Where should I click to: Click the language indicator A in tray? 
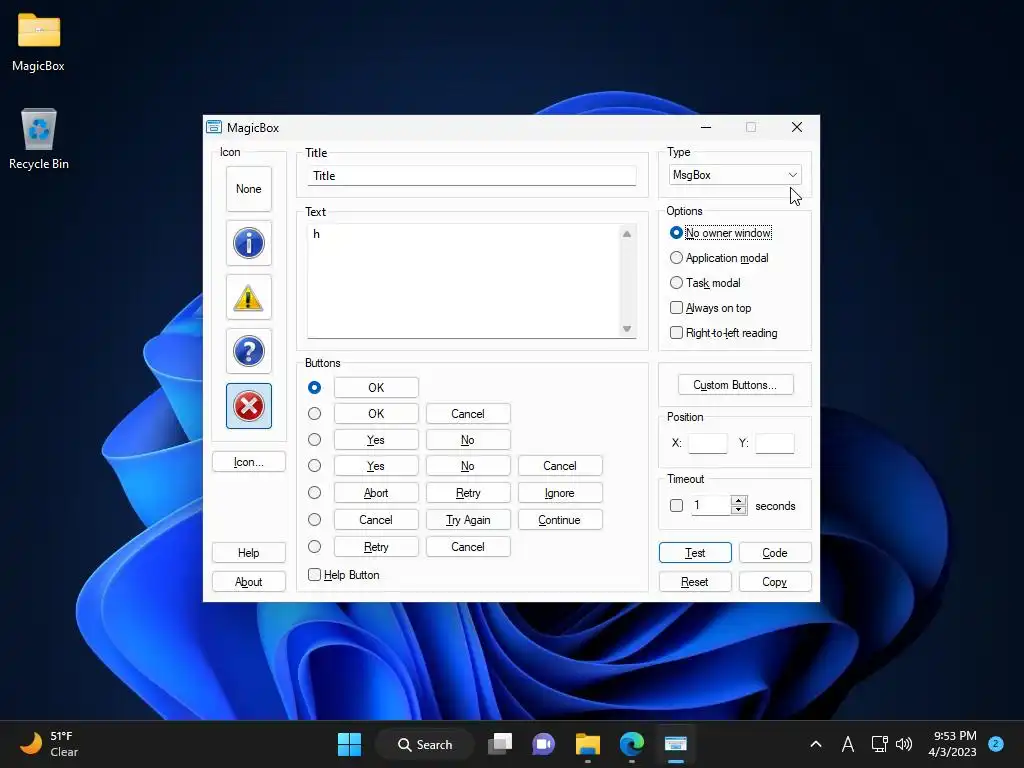848,744
